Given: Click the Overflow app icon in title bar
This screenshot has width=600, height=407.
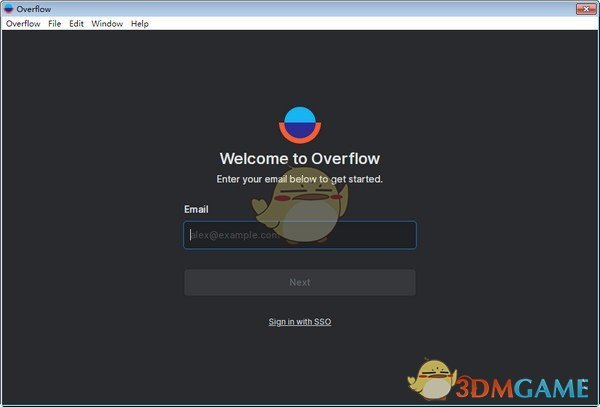Looking at the screenshot, I should point(9,8).
